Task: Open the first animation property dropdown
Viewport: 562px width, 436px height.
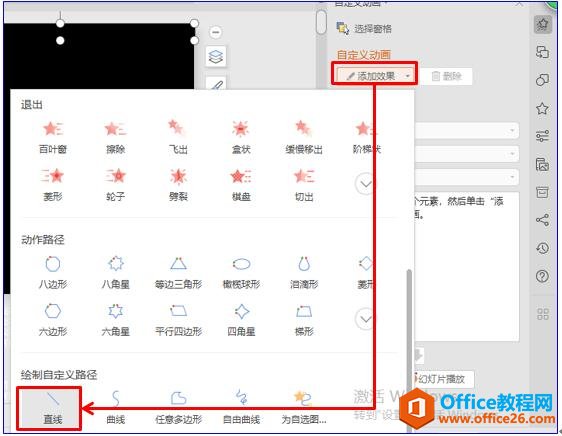Action: coord(467,131)
